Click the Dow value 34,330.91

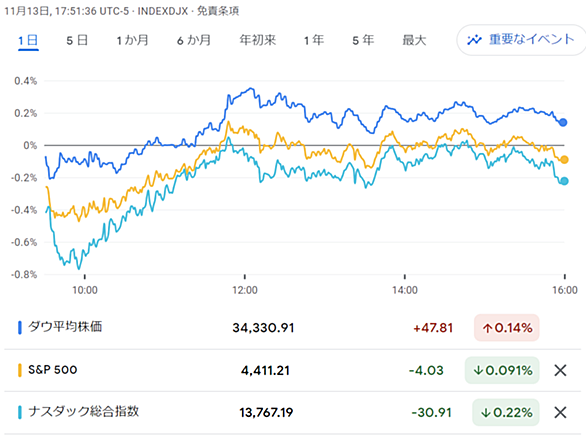(x=263, y=328)
